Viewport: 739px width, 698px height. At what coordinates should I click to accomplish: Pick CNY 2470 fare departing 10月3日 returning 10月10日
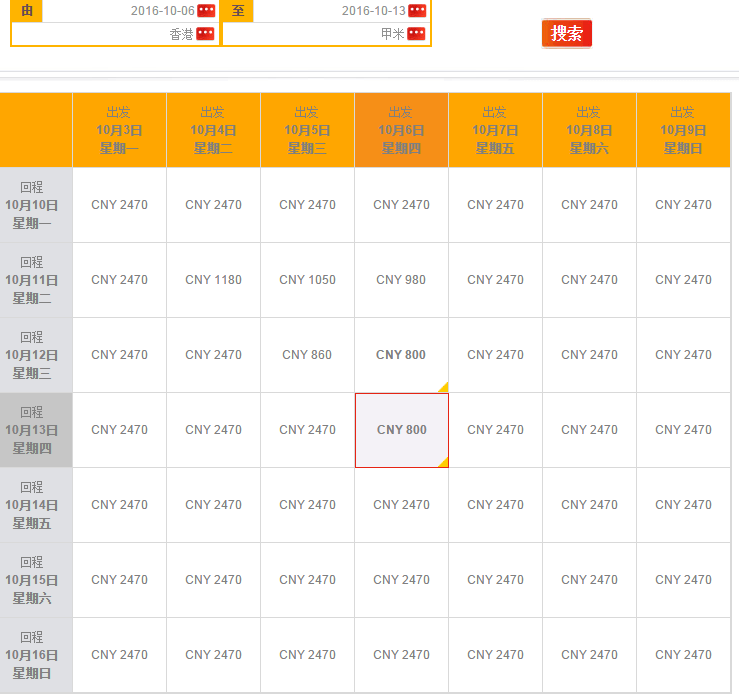coord(119,205)
